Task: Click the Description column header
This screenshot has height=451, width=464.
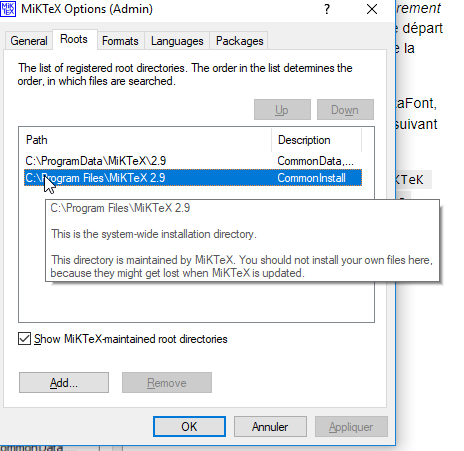Action: (317, 140)
